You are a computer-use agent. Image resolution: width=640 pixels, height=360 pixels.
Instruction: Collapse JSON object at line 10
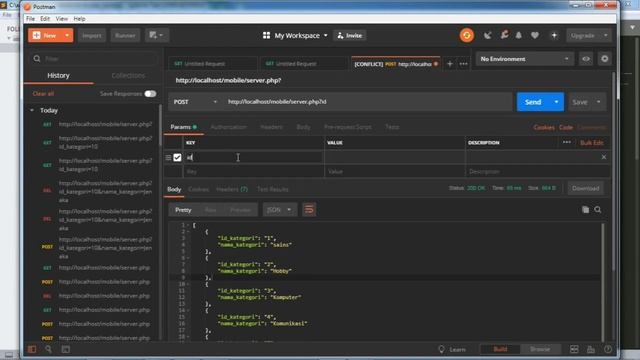click(188, 284)
